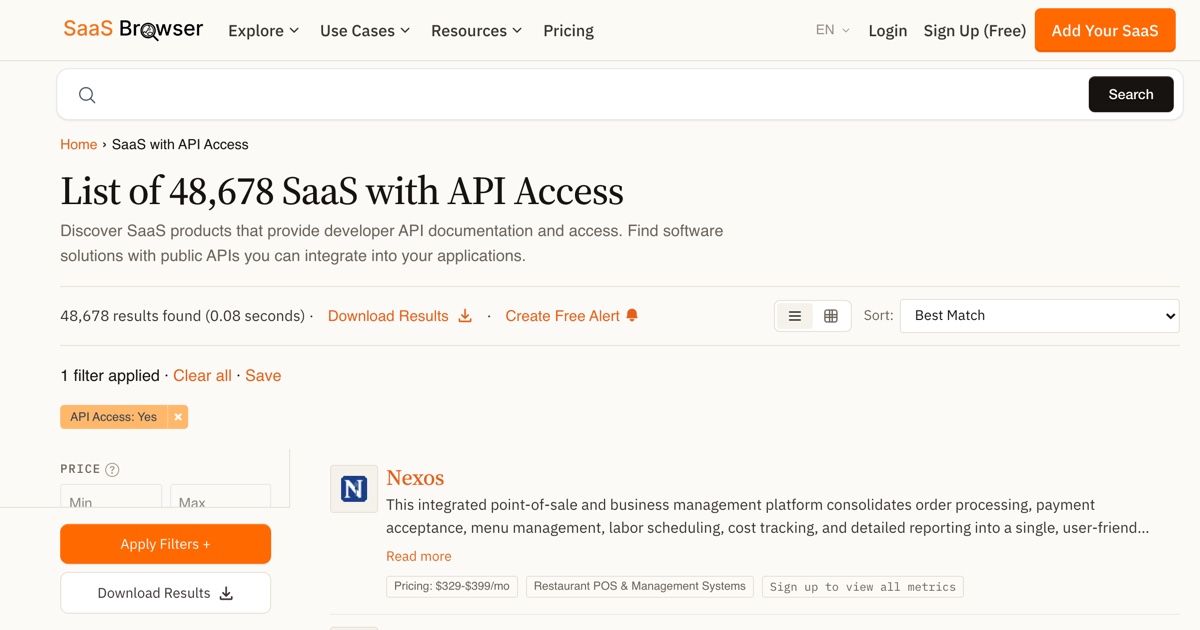Save the current filter set
Viewport: 1200px width, 630px height.
[263, 376]
